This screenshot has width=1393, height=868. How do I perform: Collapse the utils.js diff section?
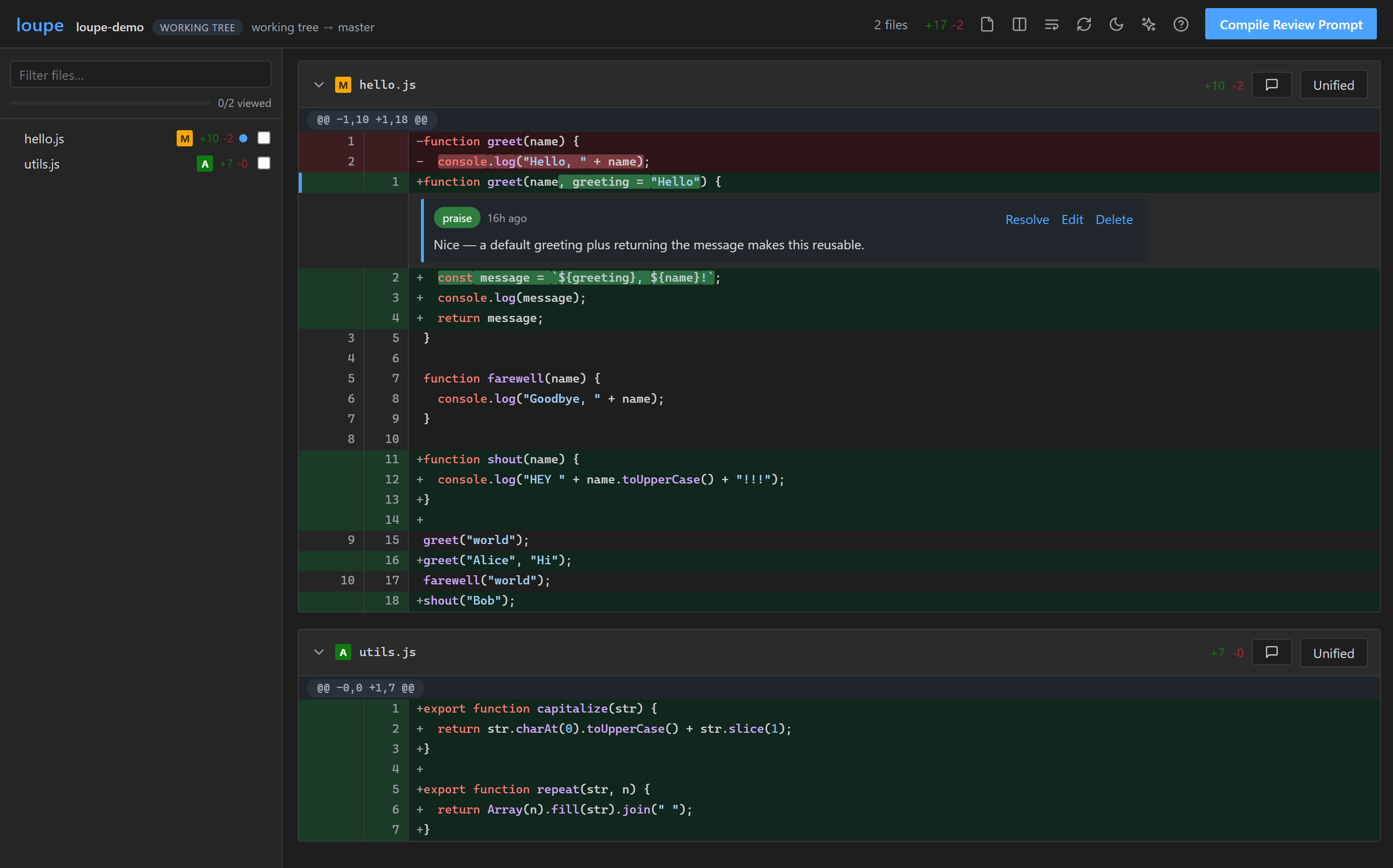coord(318,652)
